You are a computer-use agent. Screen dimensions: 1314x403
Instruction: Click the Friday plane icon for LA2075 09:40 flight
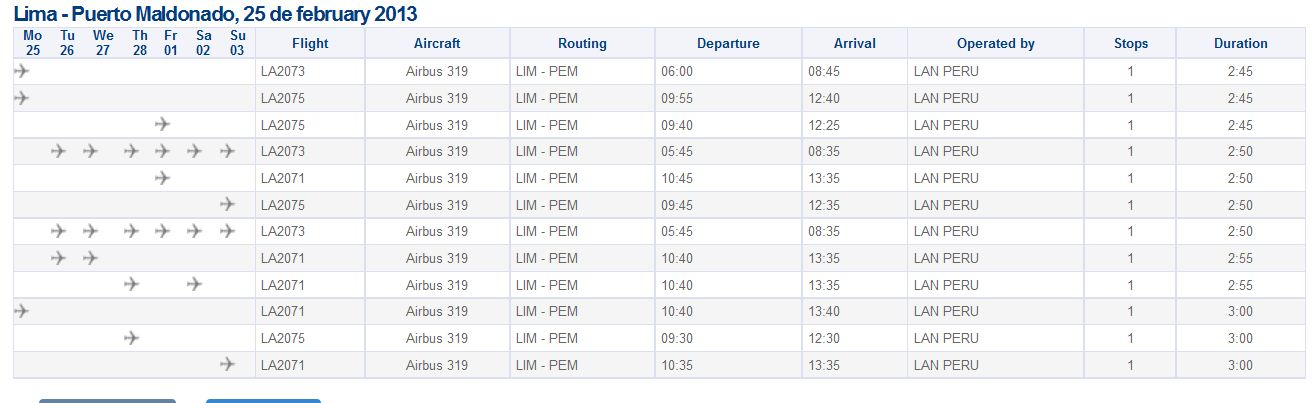(163, 124)
